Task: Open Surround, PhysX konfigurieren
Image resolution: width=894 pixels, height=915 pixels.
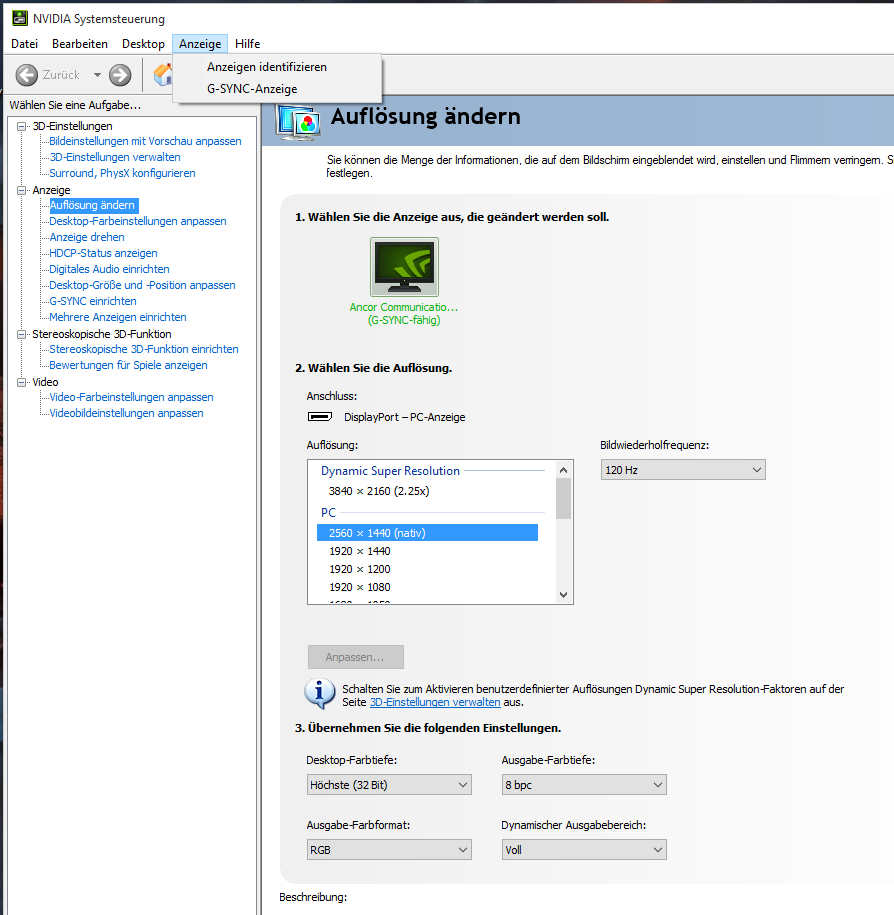Action: [123, 173]
